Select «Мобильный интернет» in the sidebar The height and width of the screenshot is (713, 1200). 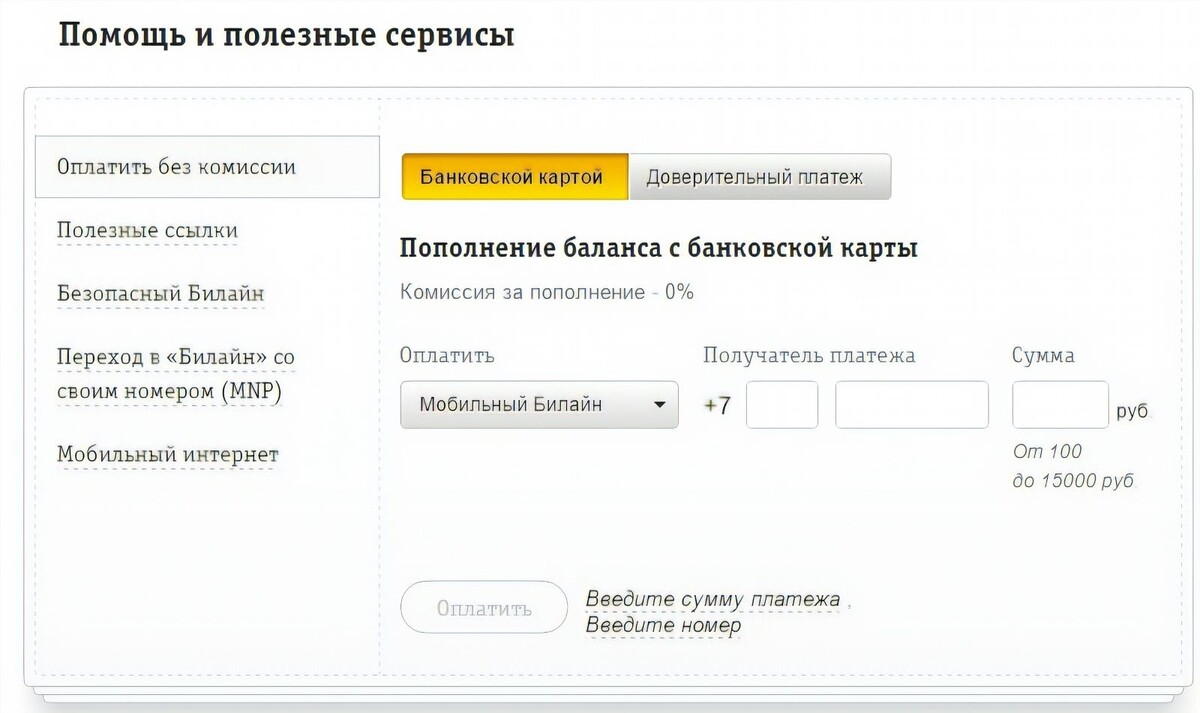pos(167,454)
